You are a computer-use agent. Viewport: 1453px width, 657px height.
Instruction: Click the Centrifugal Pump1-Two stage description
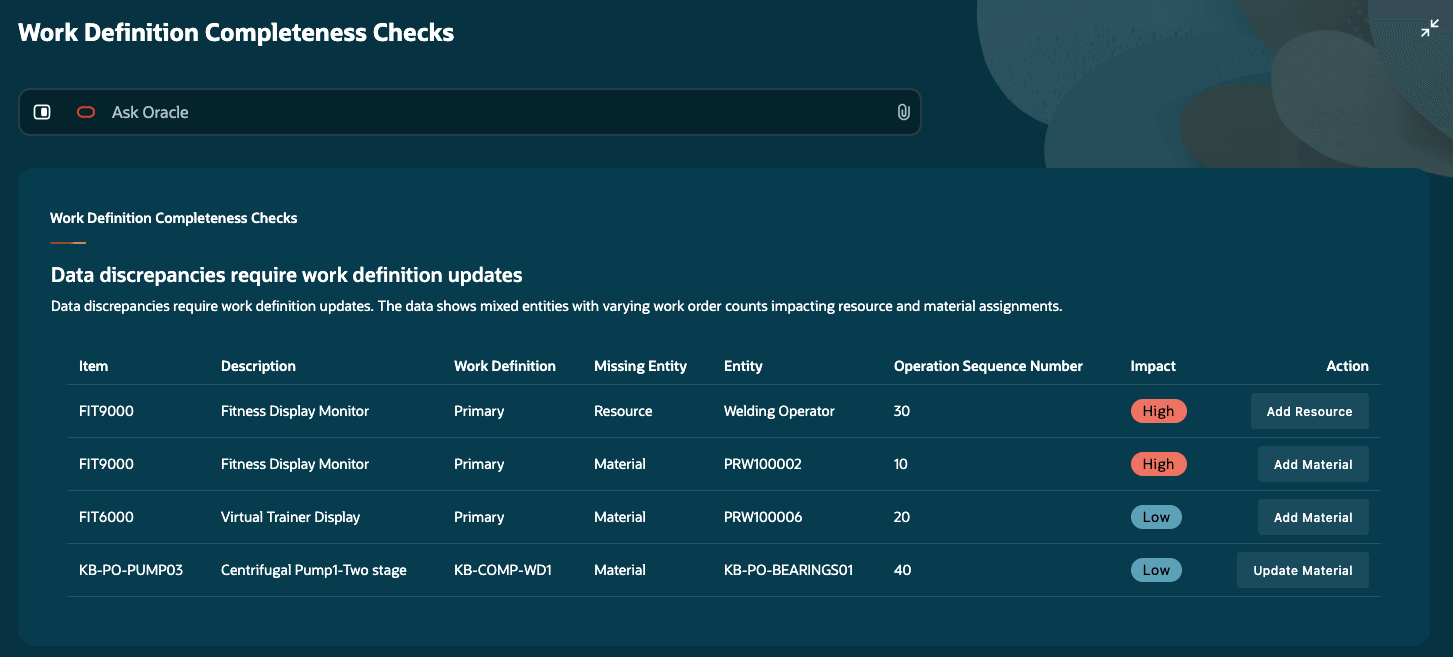[314, 570]
